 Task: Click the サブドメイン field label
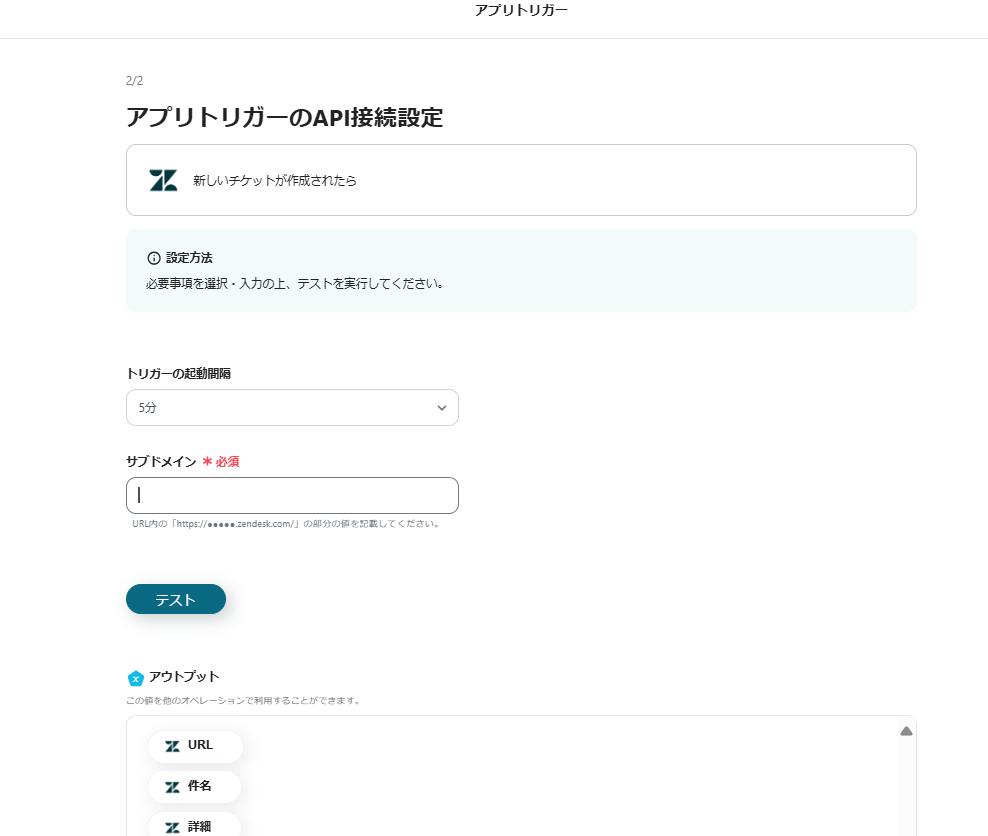pyautogui.click(x=161, y=462)
